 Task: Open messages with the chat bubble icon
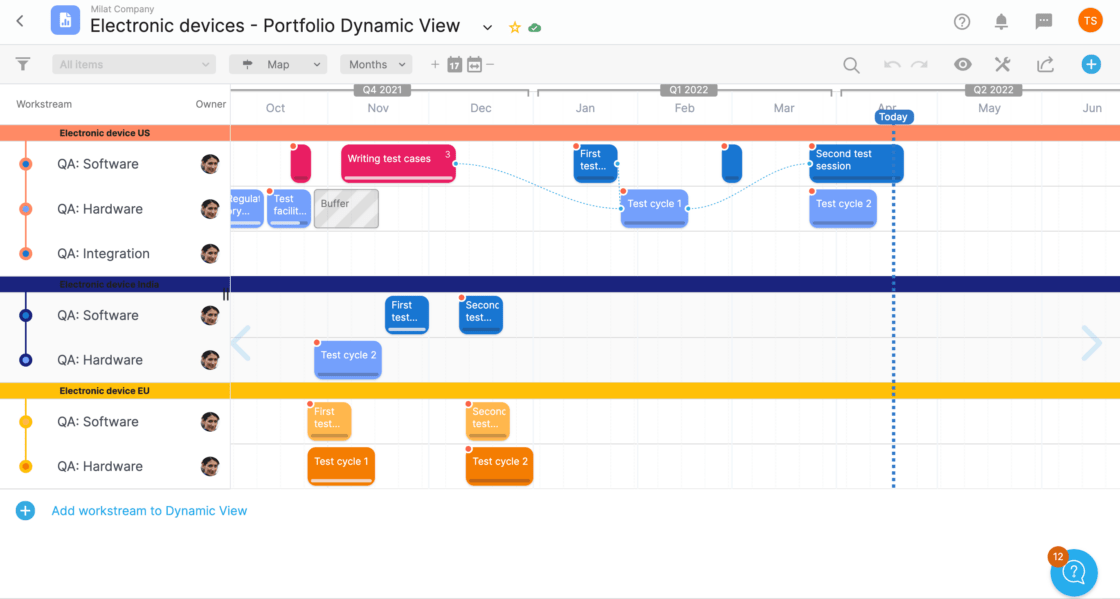(x=1044, y=21)
